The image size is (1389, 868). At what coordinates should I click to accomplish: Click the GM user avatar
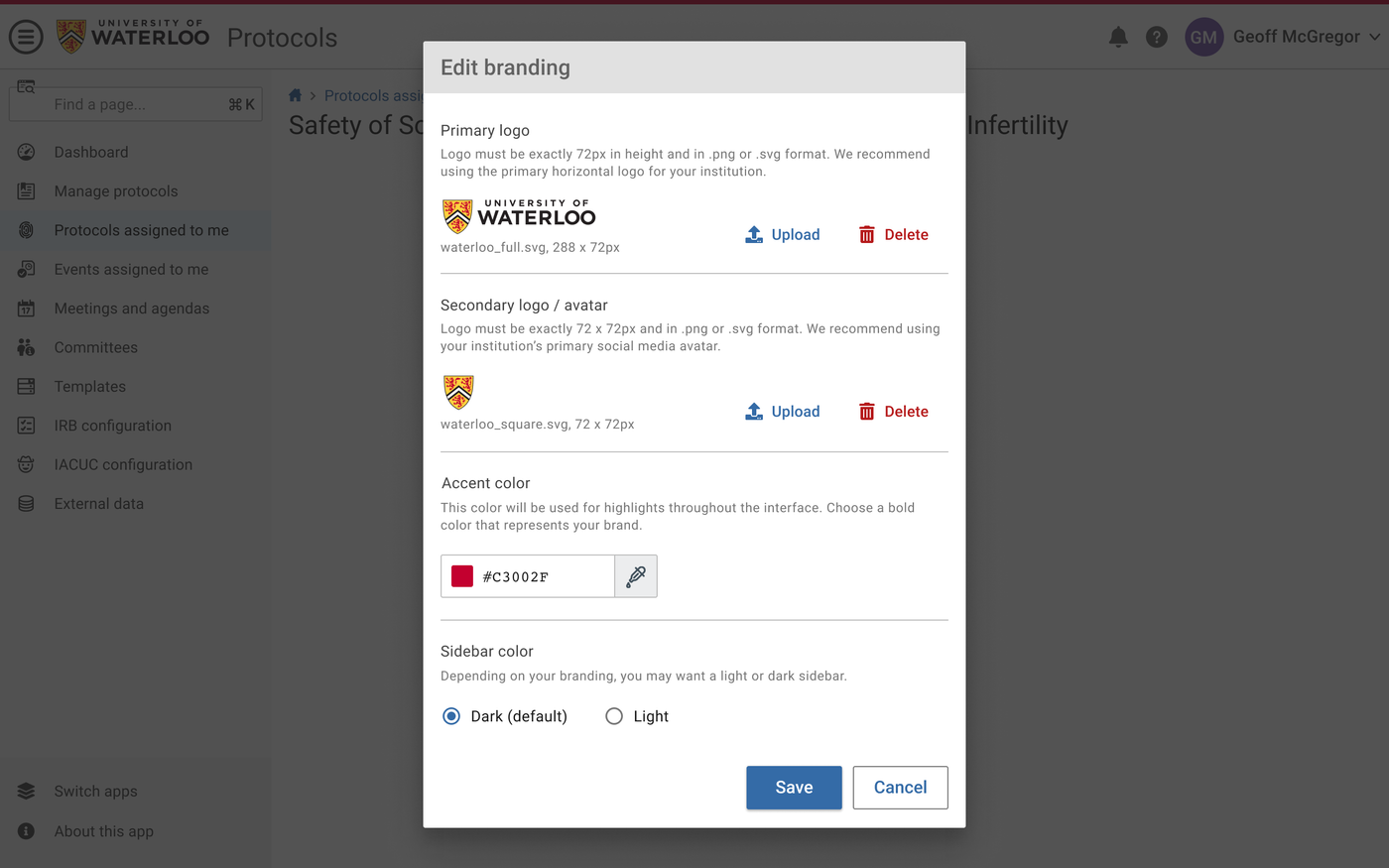tap(1203, 37)
